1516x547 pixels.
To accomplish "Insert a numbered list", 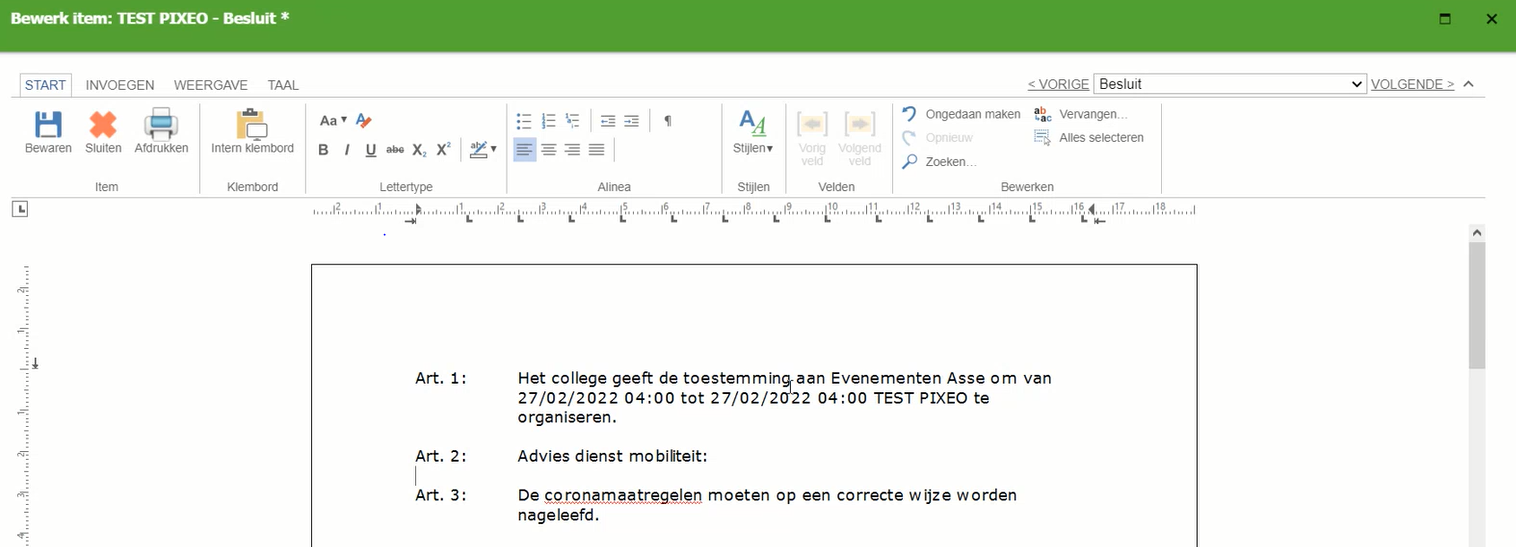I will pyautogui.click(x=548, y=121).
